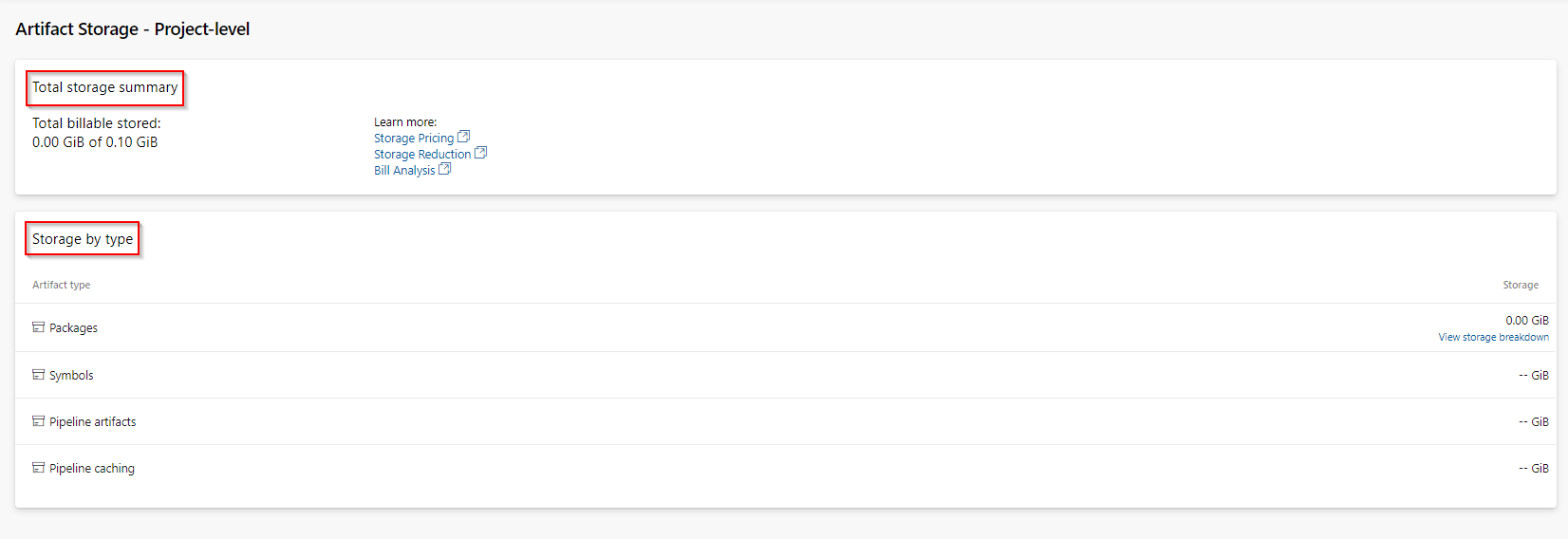
Task: Click the Storage column header
Action: coord(1521,285)
